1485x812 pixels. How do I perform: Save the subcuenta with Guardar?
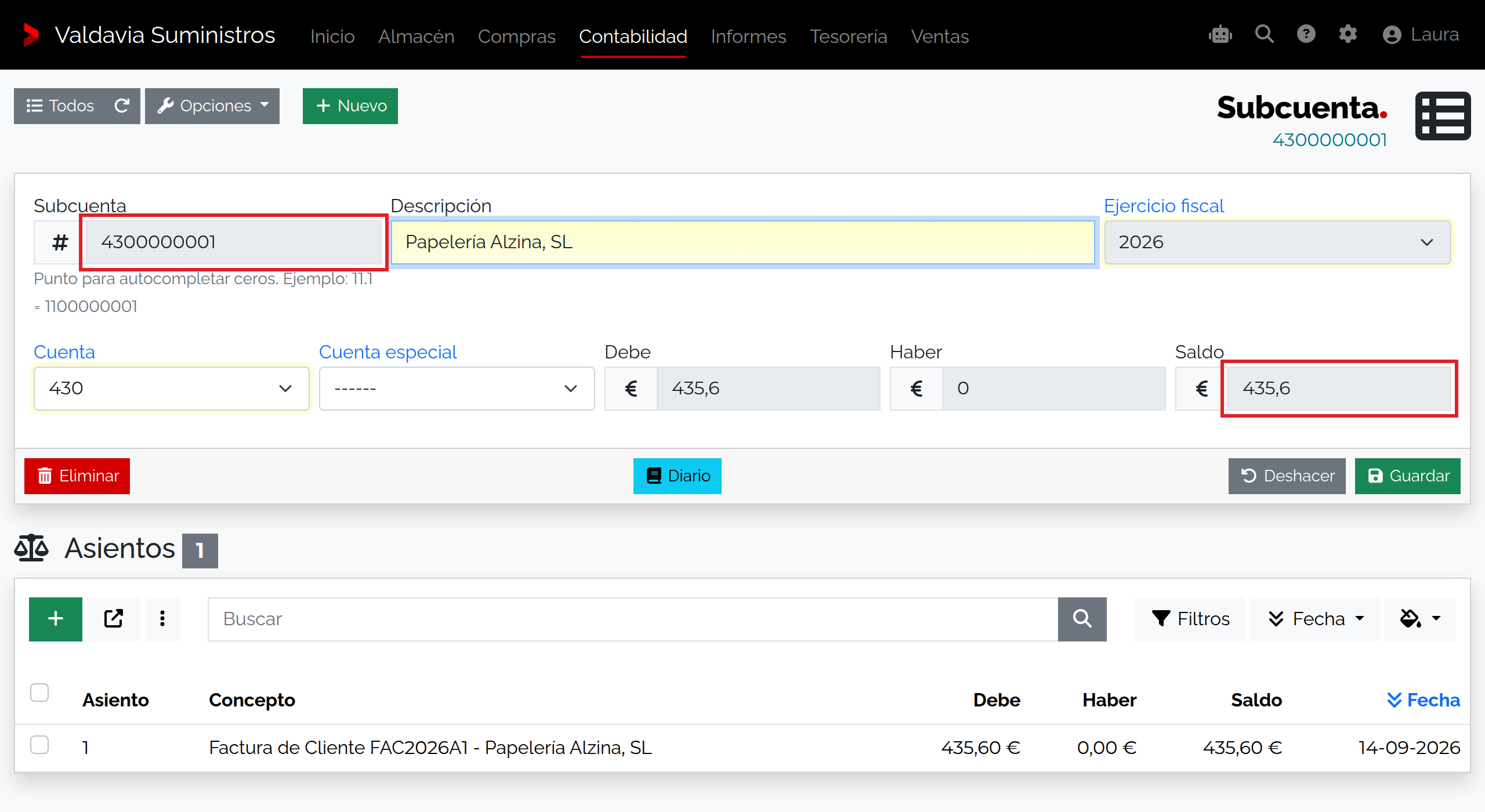click(x=1408, y=476)
